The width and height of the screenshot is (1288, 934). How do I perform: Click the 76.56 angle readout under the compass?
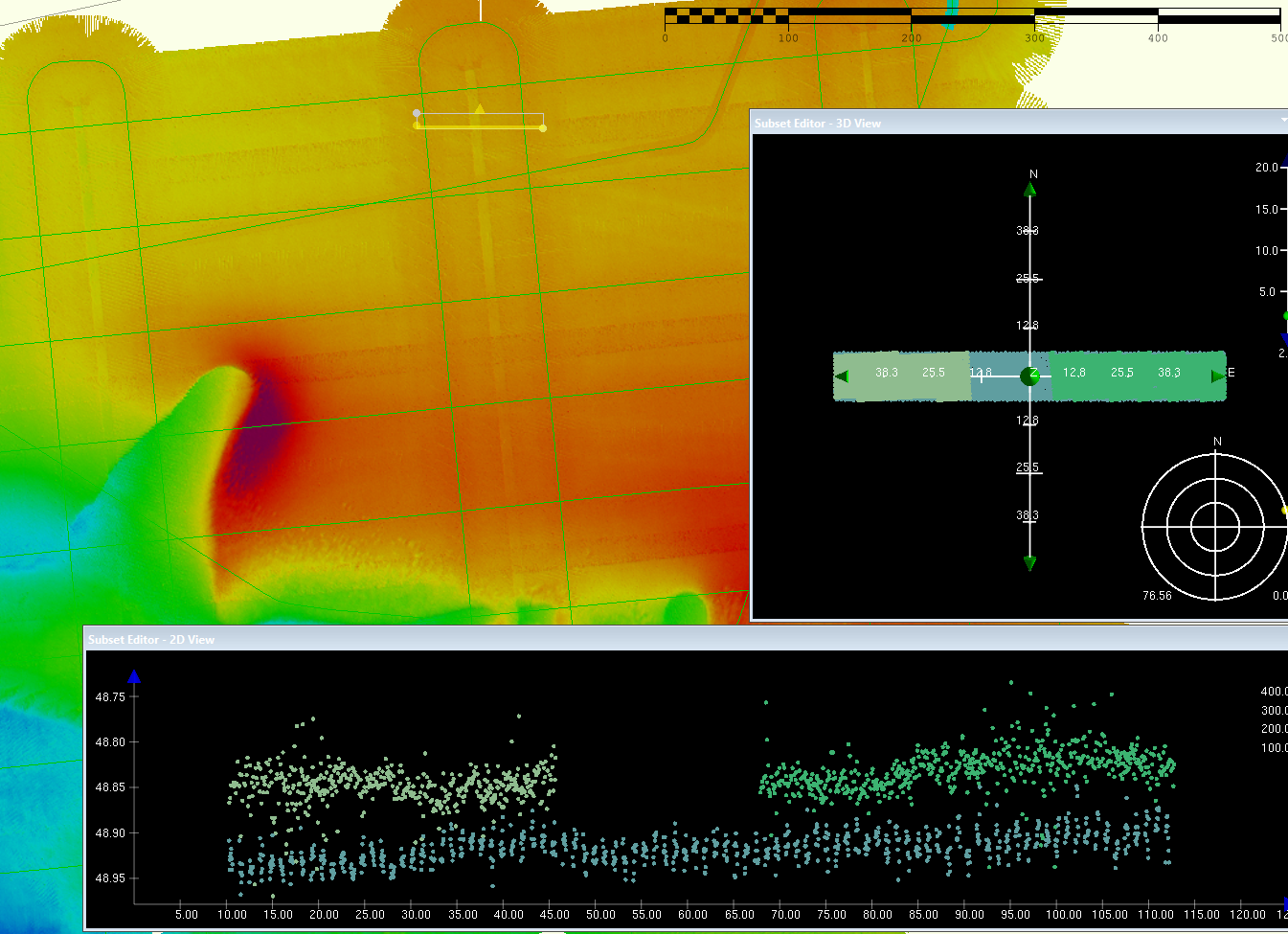pyautogui.click(x=1156, y=595)
